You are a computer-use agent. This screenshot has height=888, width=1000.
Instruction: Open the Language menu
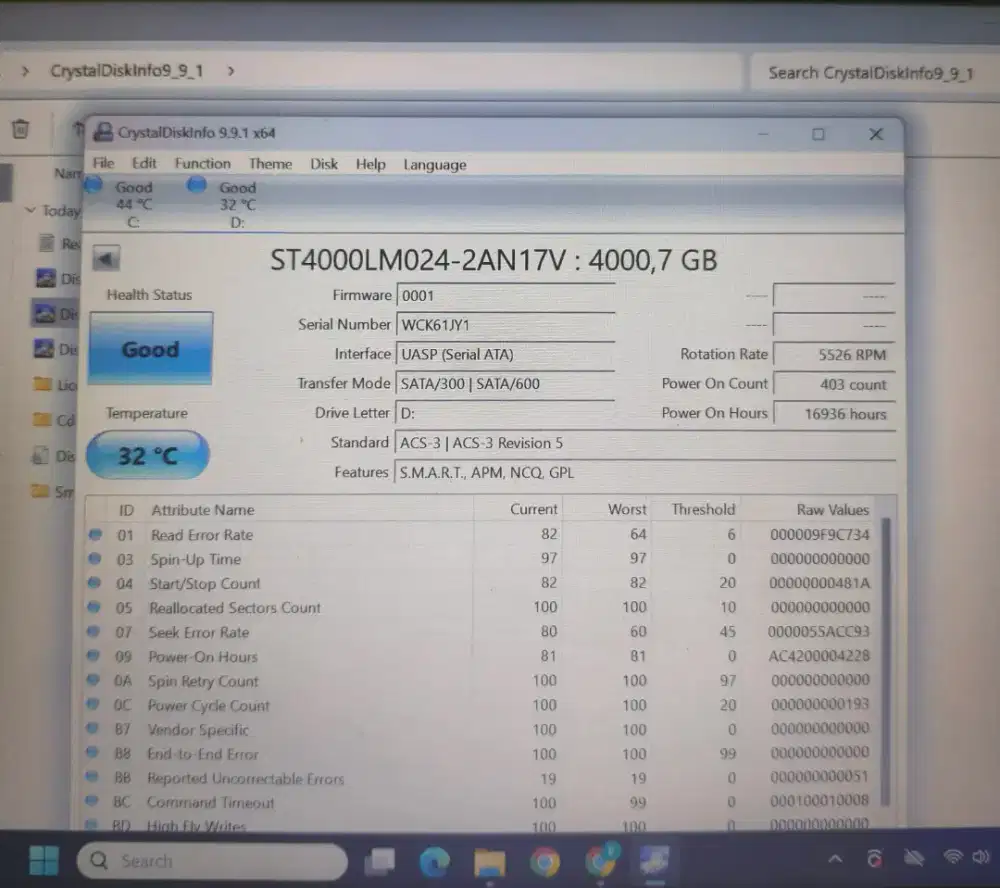point(435,165)
